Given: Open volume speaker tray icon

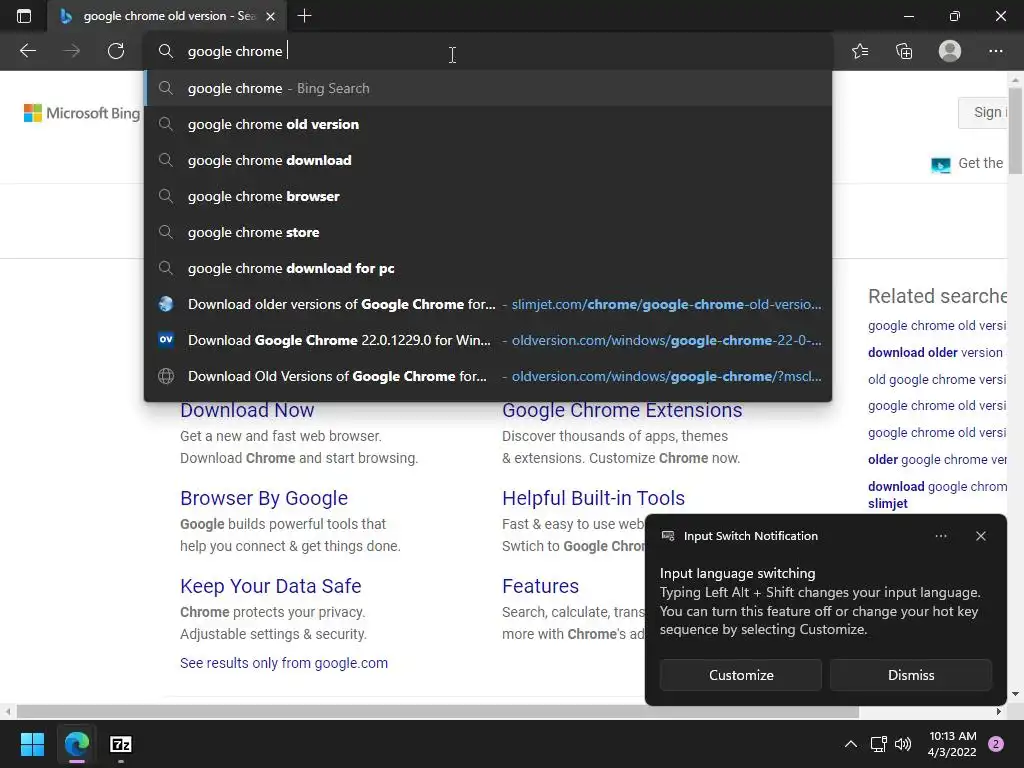Looking at the screenshot, I should tap(903, 744).
